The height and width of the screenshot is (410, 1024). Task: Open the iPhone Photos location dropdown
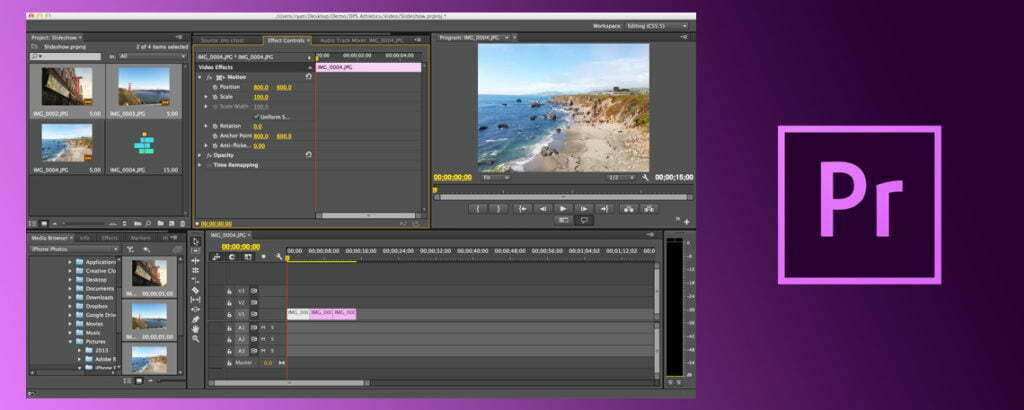pyautogui.click(x=74, y=249)
